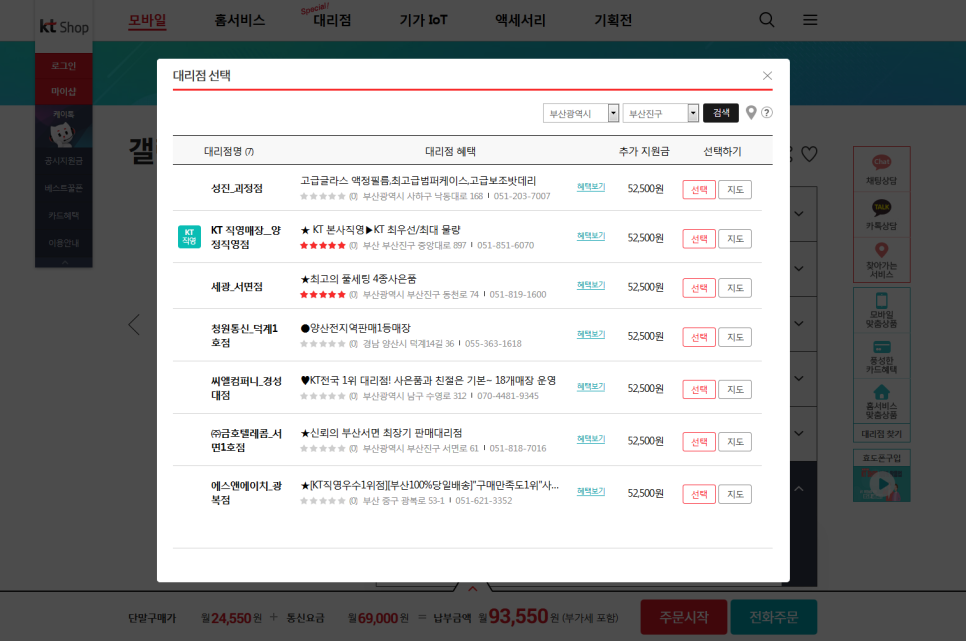Open 대리점 찾기 in right panel
The height and width of the screenshot is (641, 966).
click(882, 434)
